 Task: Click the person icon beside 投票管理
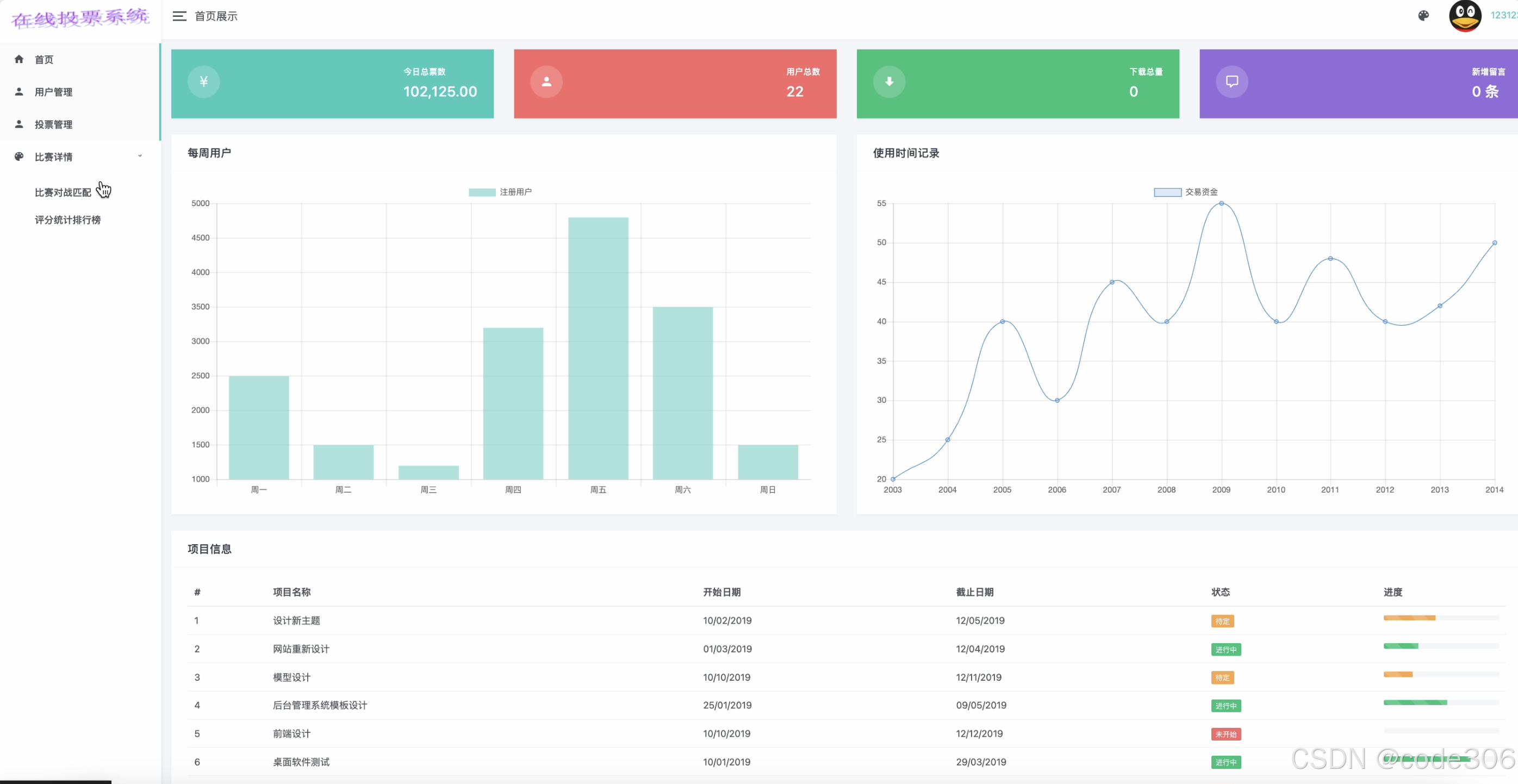click(x=19, y=124)
